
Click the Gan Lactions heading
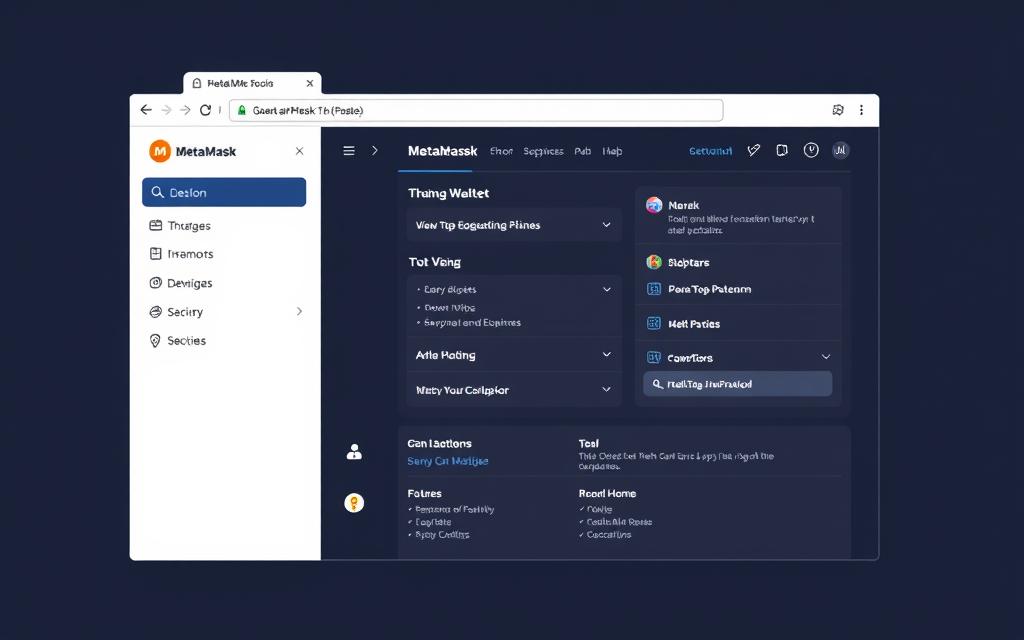pos(439,443)
